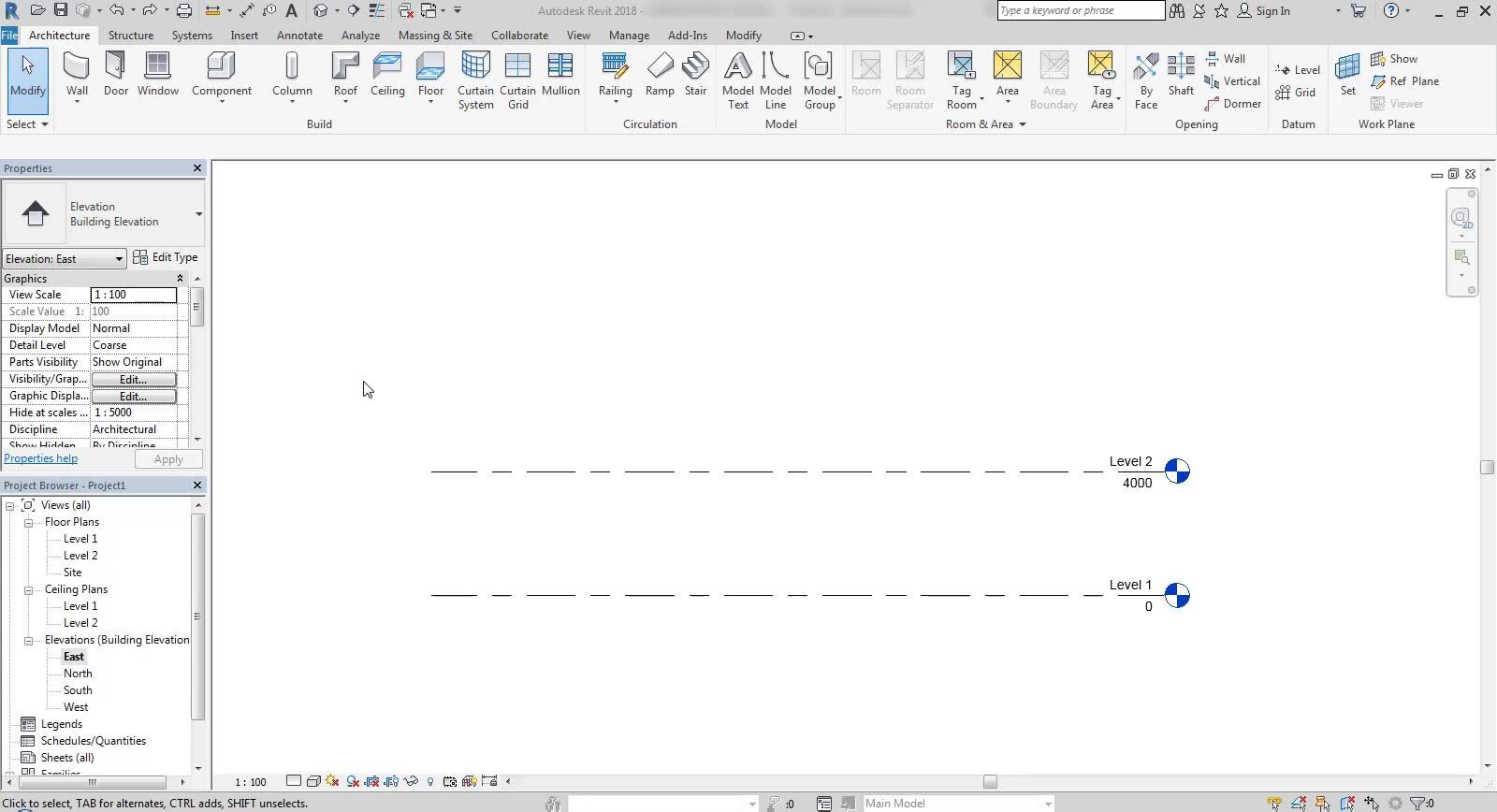This screenshot has height=812, width=1497.
Task: Expand the Room & Area panel dropdown
Action: pos(986,124)
